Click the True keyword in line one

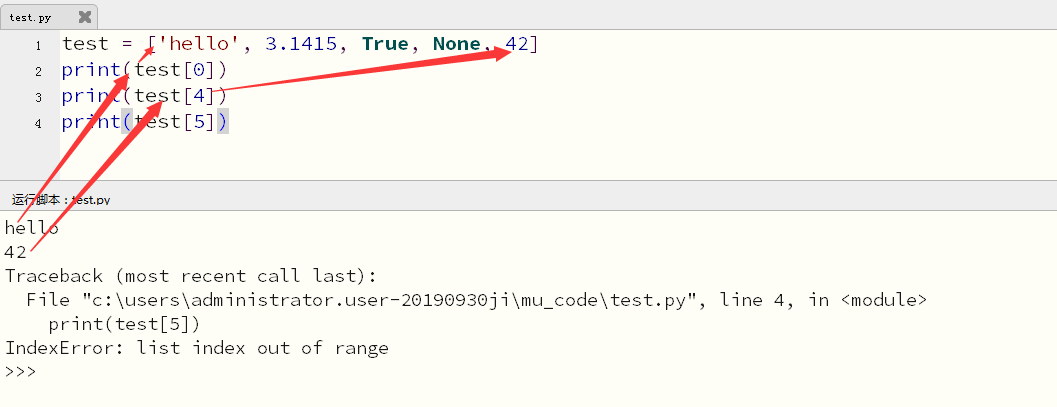(385, 44)
